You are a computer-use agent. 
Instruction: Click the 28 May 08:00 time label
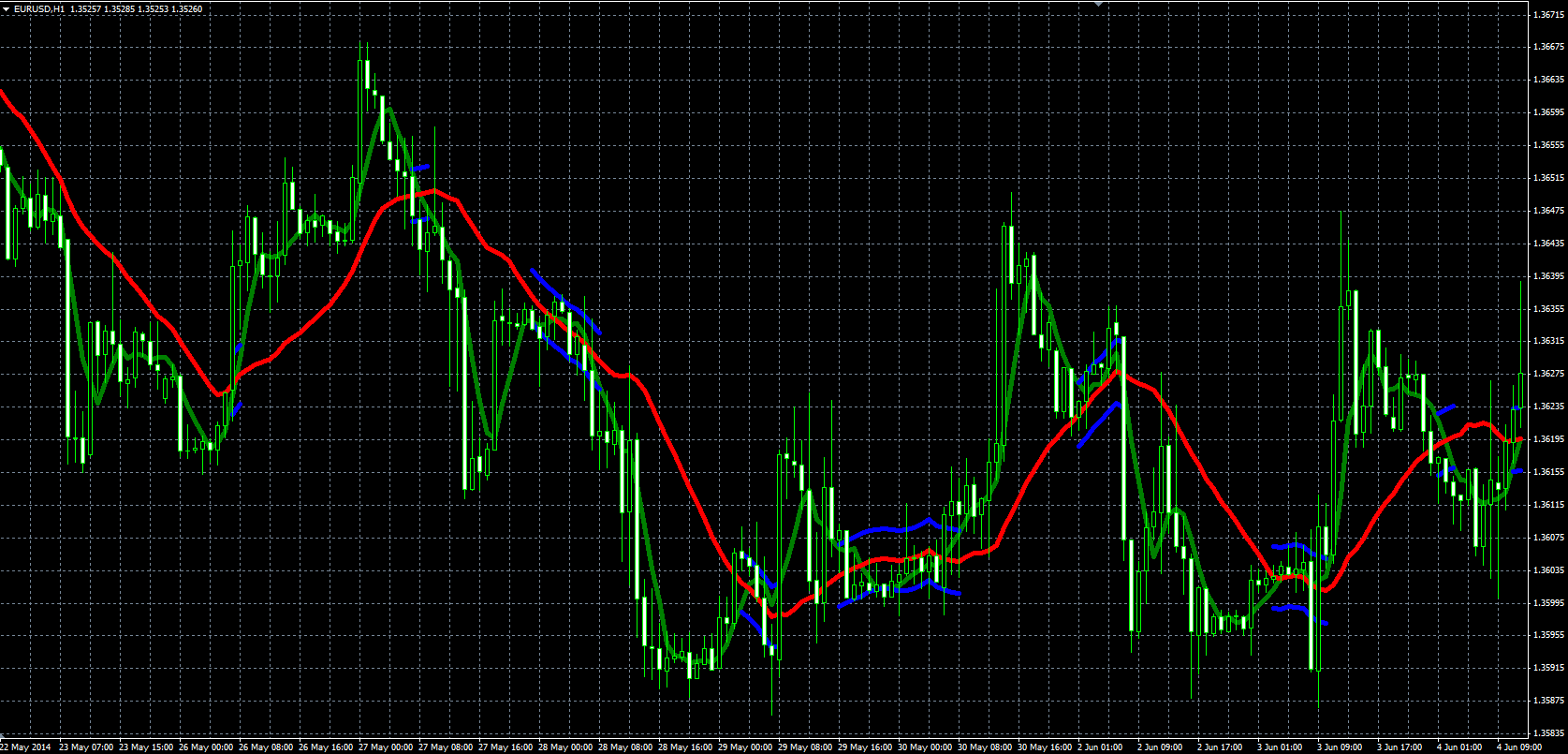coord(625,747)
